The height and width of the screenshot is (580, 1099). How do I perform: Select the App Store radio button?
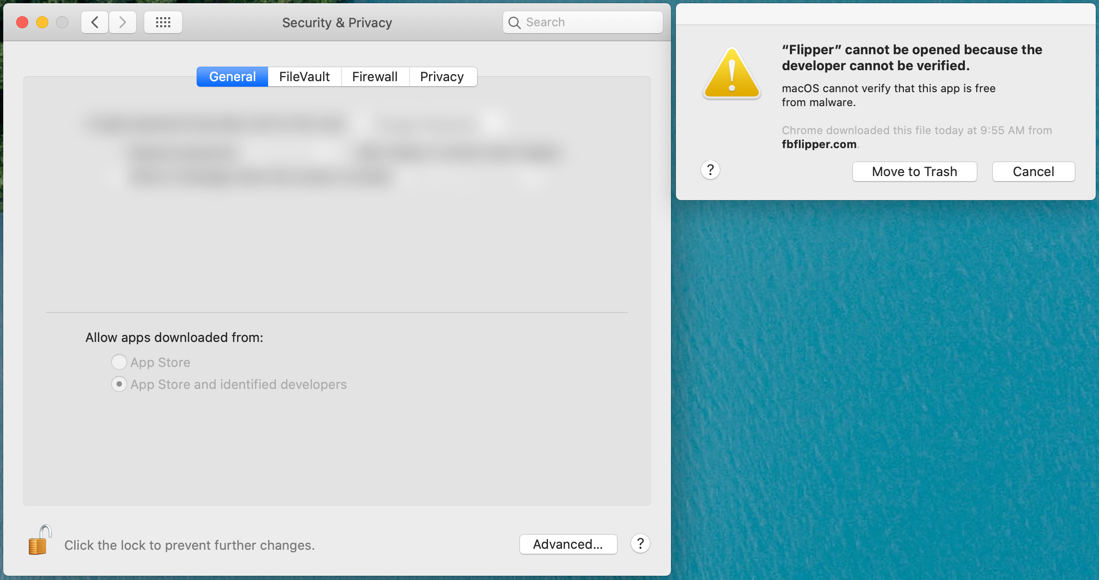tap(119, 362)
